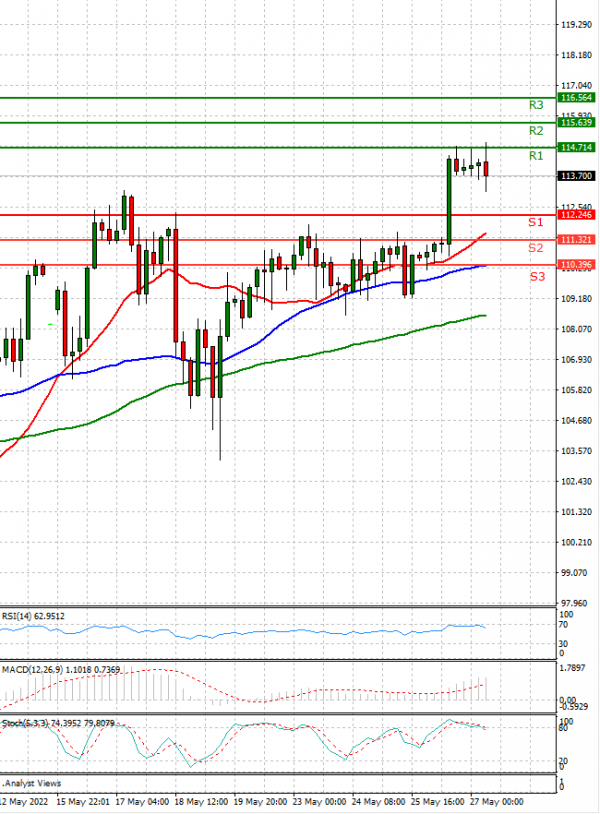This screenshot has height=814, width=600.
Task: Select the red S1 text marker
Action: point(536,222)
